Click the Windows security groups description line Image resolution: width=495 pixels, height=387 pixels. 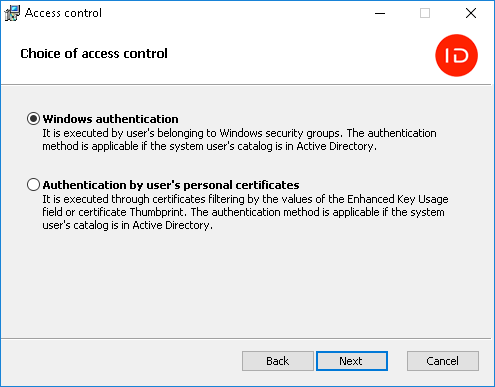click(x=239, y=133)
